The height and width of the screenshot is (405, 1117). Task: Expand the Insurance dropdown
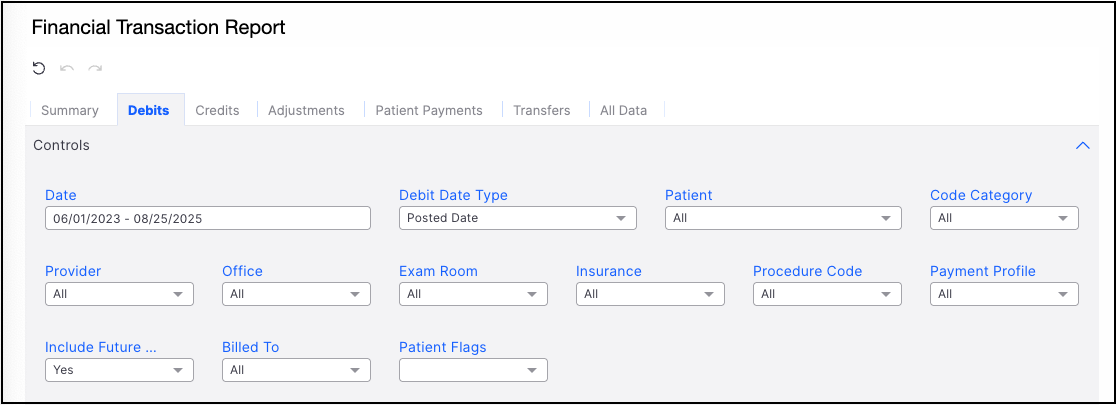(650, 294)
